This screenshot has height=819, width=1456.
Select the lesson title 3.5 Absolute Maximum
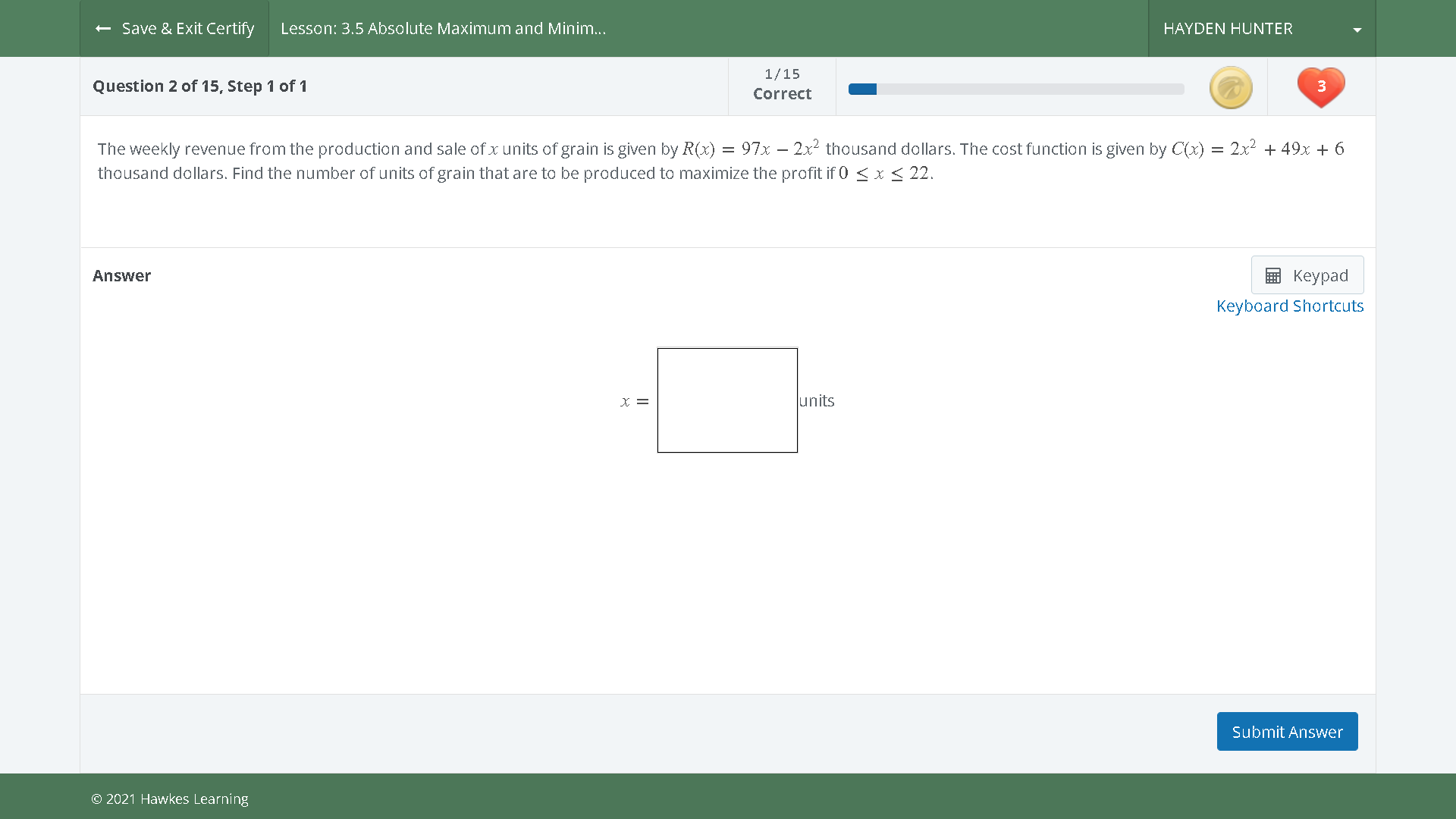(x=442, y=28)
